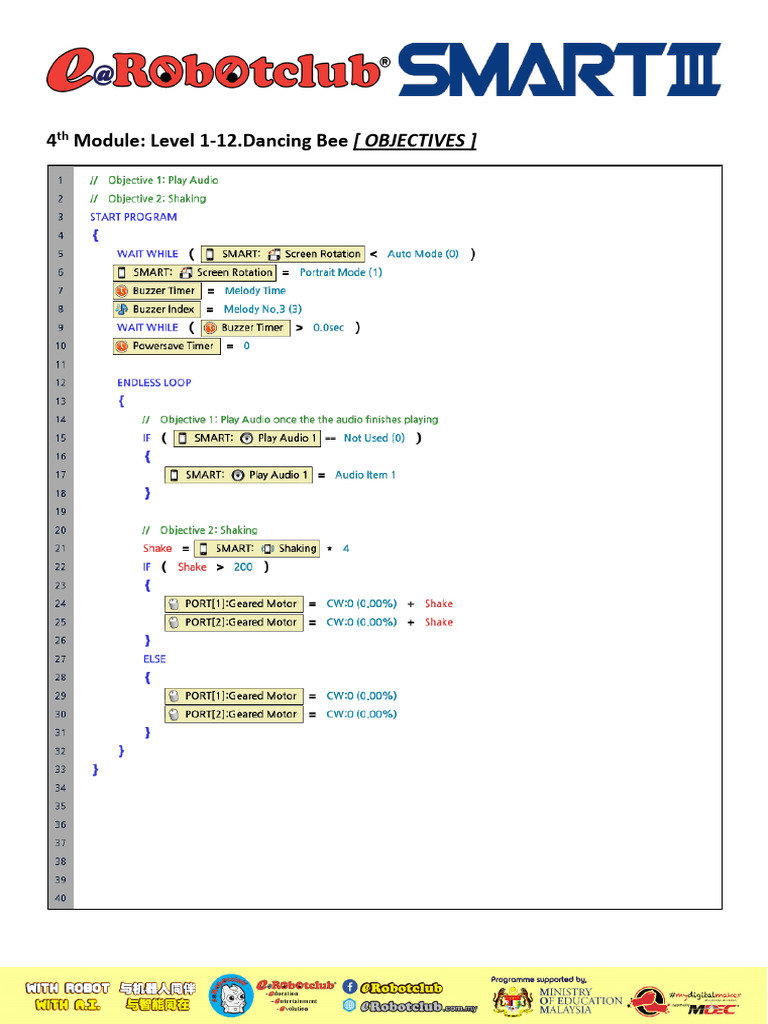Click the value '200' in the IF condition
The width and height of the screenshot is (768, 1024).
(243, 568)
